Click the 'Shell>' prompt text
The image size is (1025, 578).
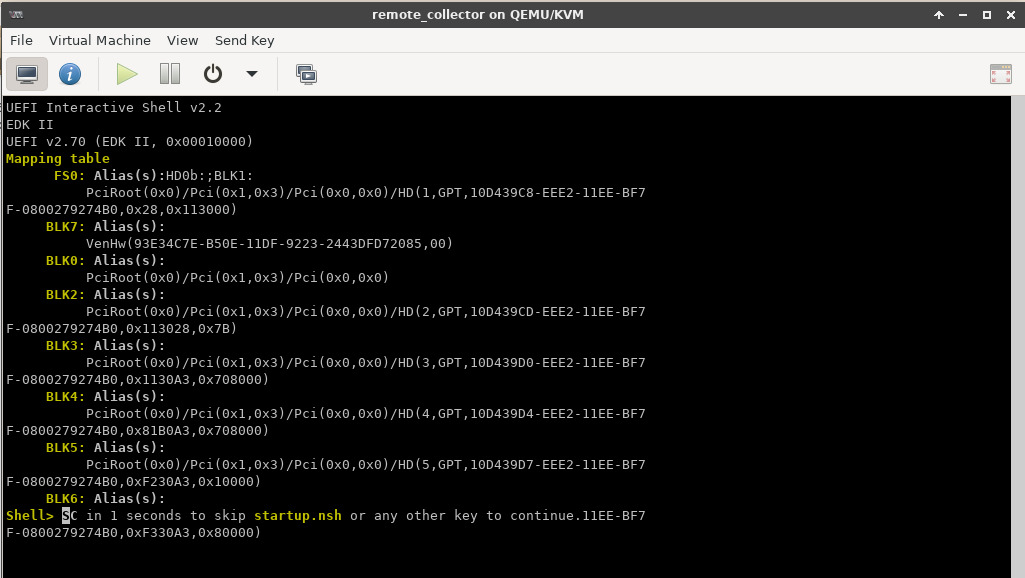(29, 515)
